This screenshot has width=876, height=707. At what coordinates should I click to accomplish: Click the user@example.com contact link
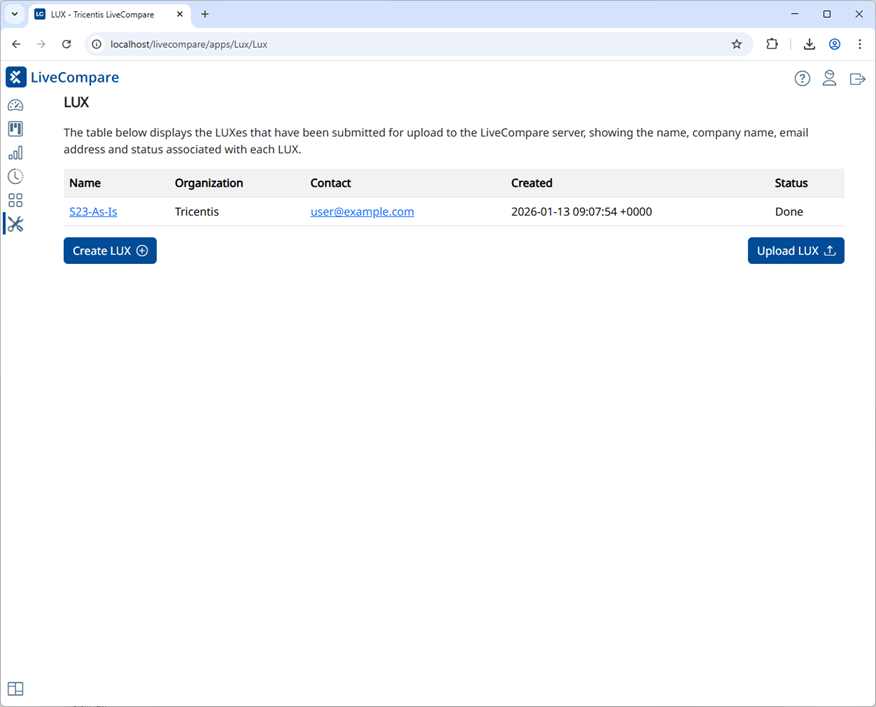(362, 212)
